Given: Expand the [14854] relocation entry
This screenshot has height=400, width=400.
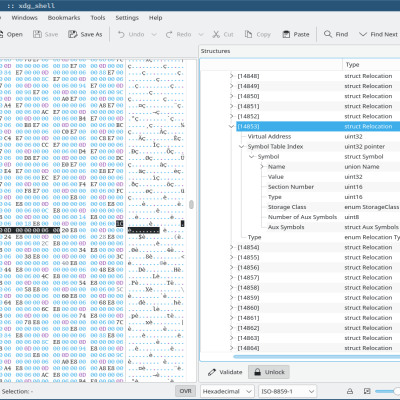Looking at the screenshot, I should point(232,247).
